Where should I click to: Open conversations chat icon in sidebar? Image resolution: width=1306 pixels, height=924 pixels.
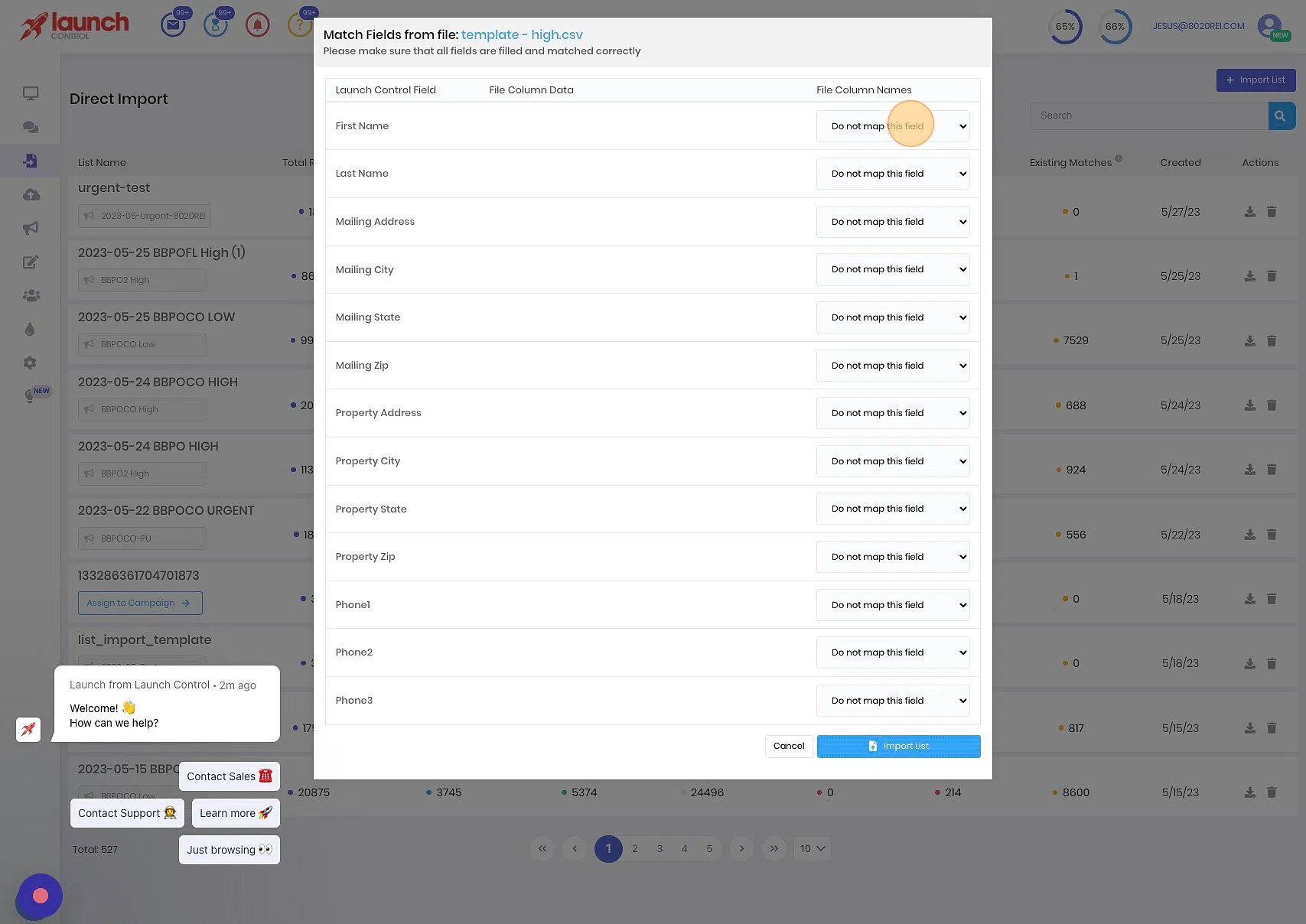tap(31, 127)
